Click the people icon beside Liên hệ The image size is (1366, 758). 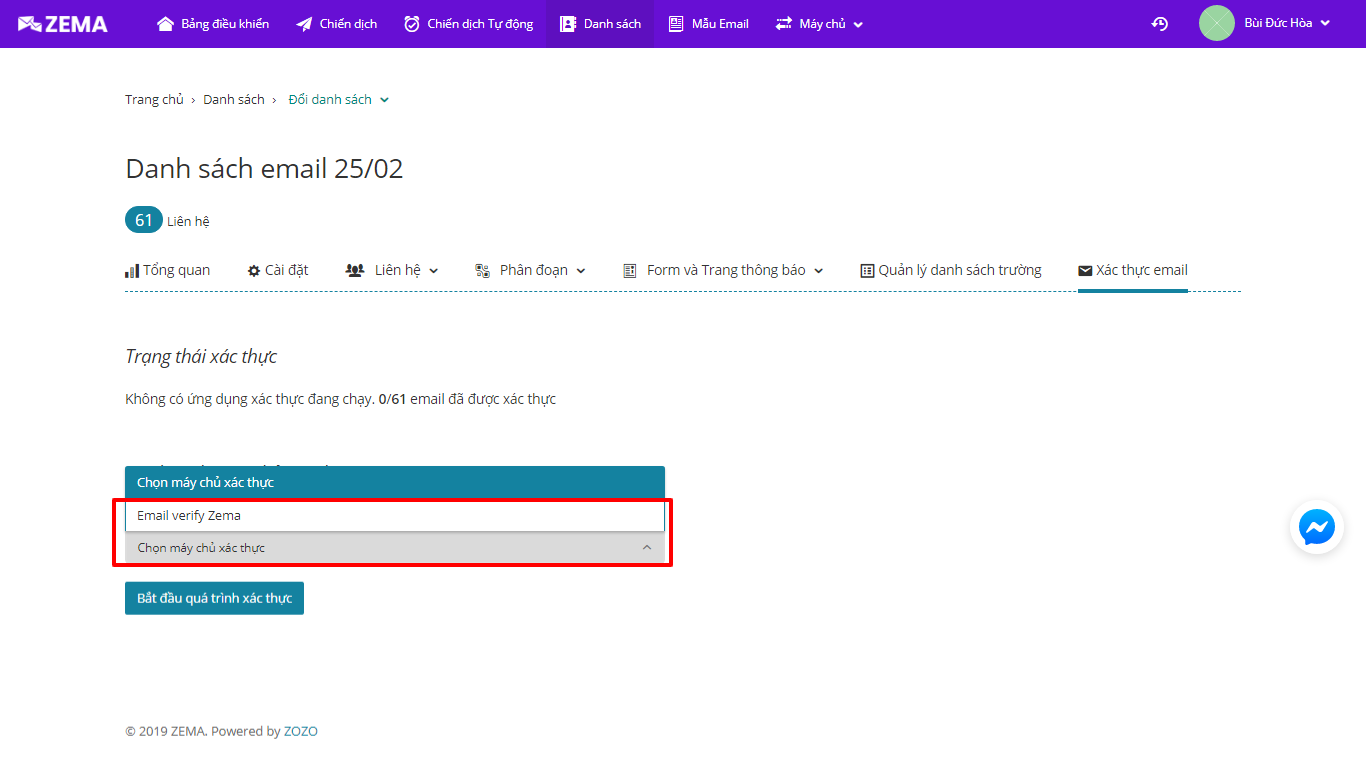[x=354, y=271]
